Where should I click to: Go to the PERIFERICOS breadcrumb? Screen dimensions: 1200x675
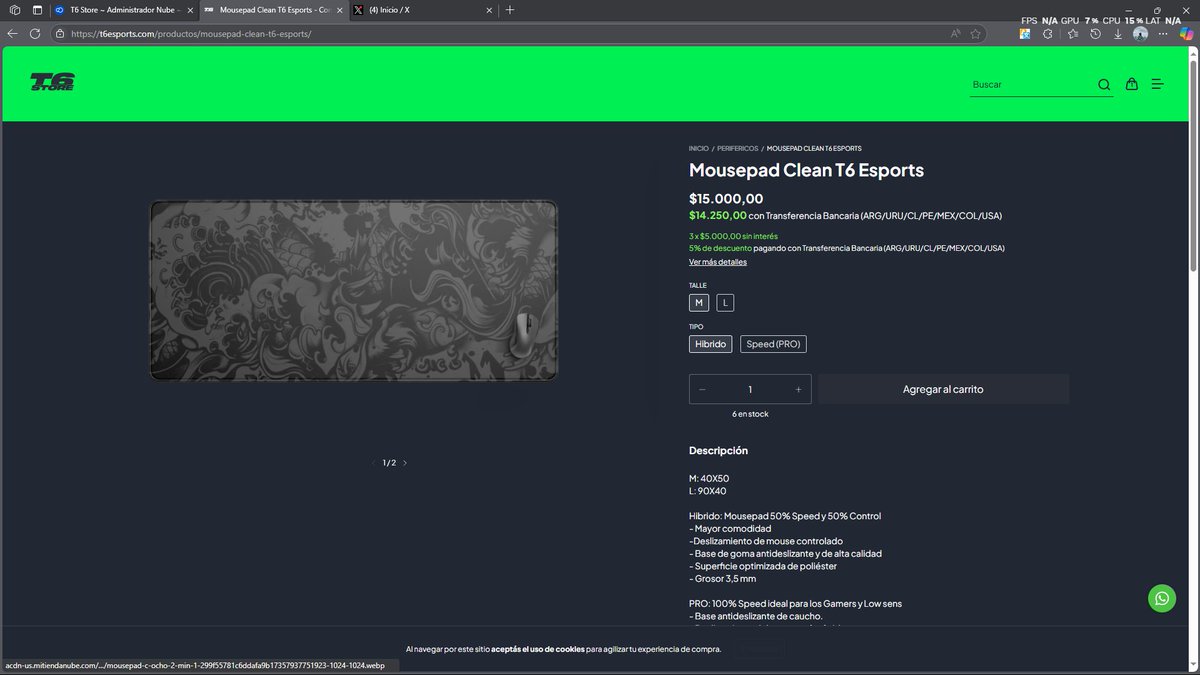(738, 148)
